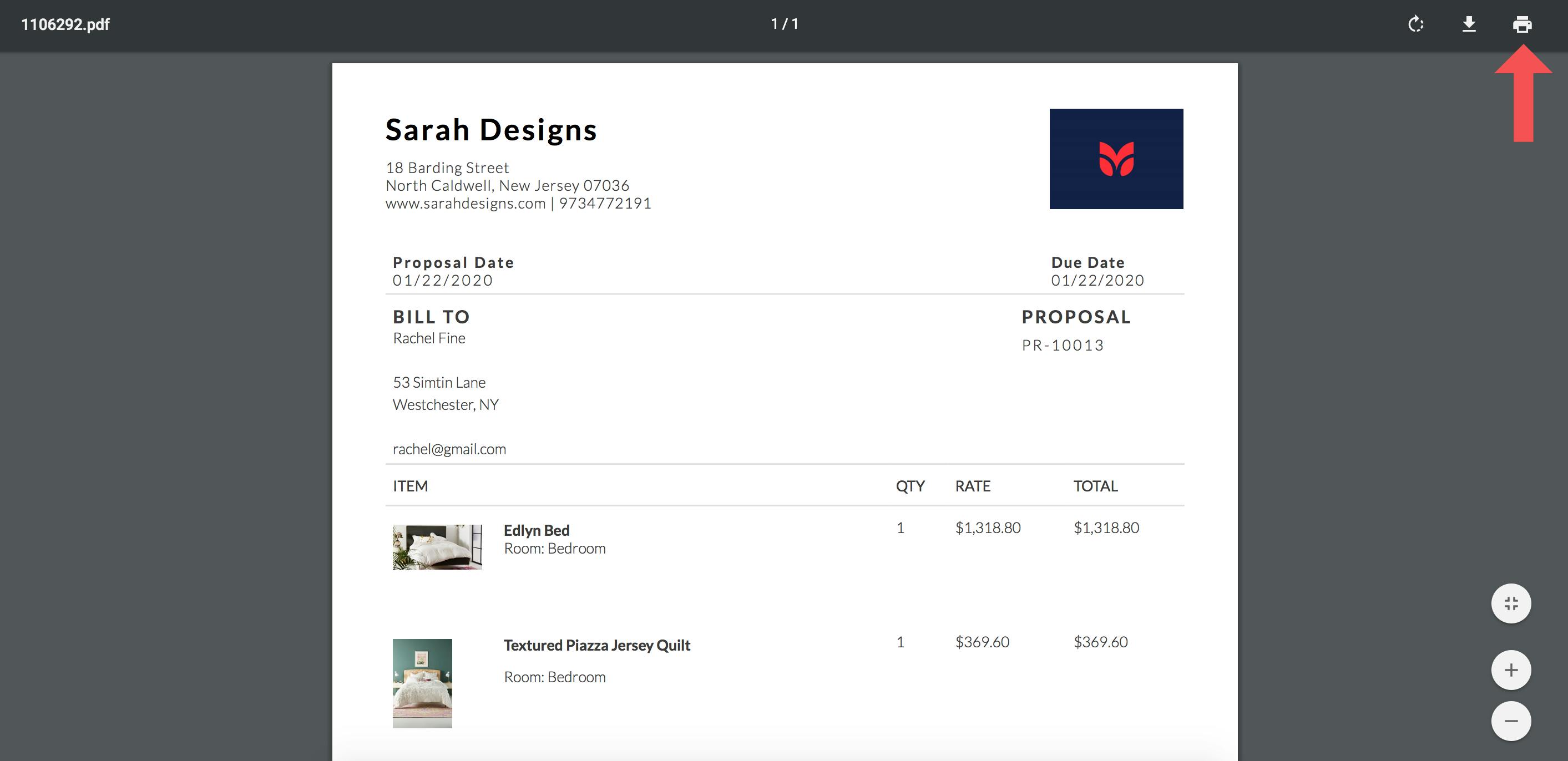Screen dimensions: 1568x761
Task: Select the $1,318.80 total for Edlyn Bed
Action: point(1107,528)
